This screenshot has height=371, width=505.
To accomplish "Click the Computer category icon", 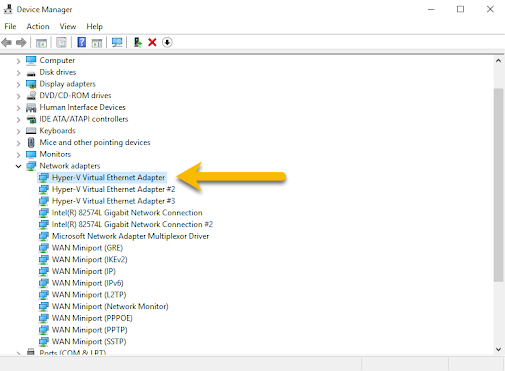I will click(x=31, y=60).
